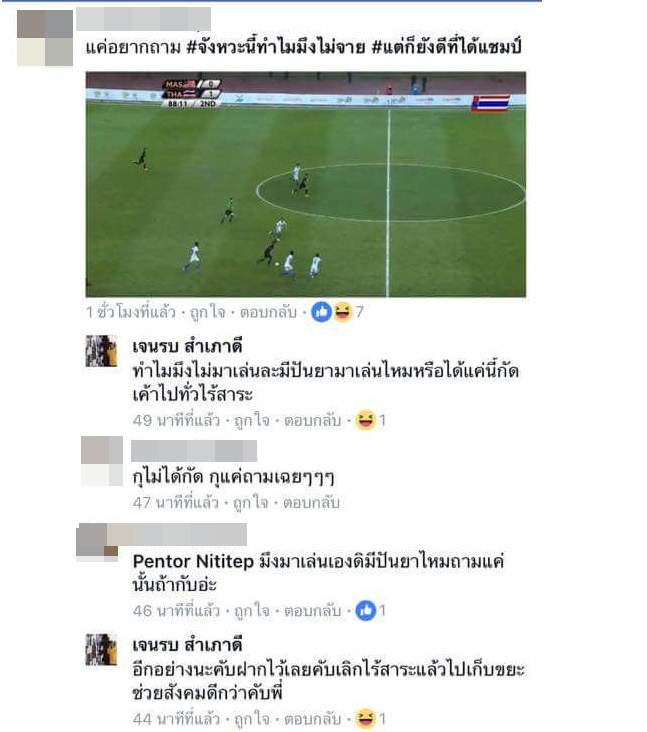
Task: Click the 1 ชั่วโมงที่แล้ว timestamp
Action: pos(131,312)
